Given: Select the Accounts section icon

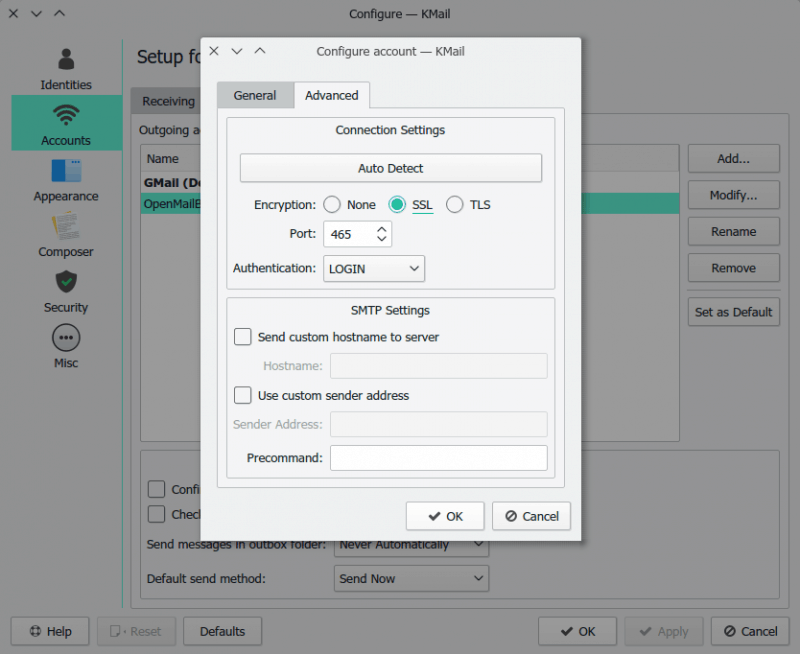Looking at the screenshot, I should coord(65,122).
